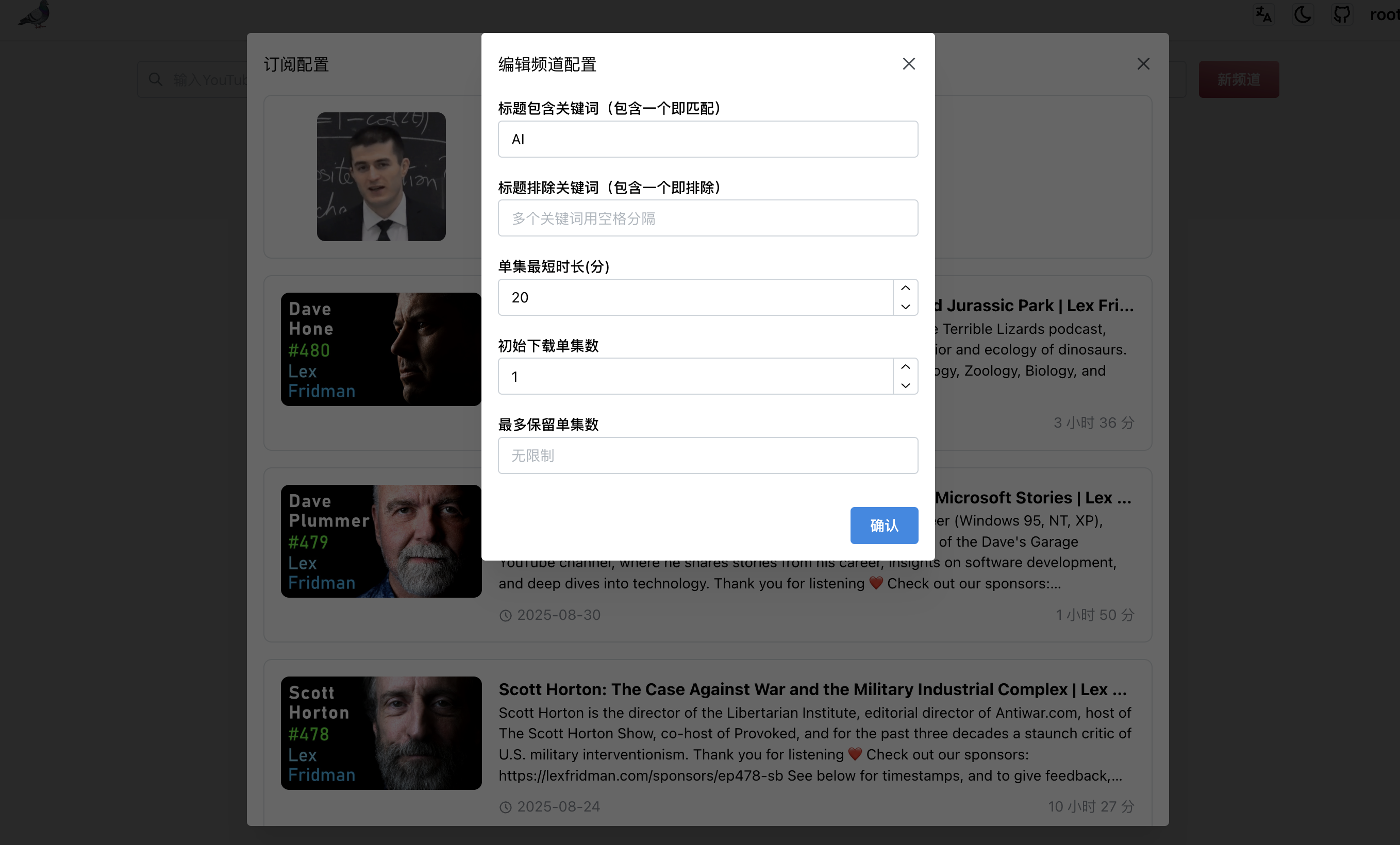Open the Jurassic Park episode title
Image resolution: width=1400 pixels, height=845 pixels.
1035,306
